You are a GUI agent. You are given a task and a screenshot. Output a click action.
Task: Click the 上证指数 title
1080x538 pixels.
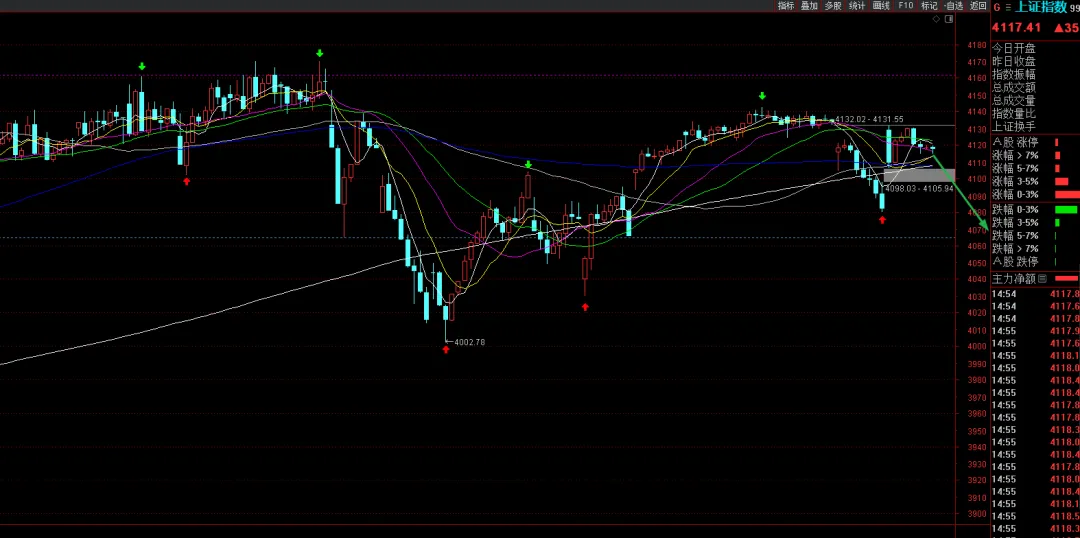1041,7
